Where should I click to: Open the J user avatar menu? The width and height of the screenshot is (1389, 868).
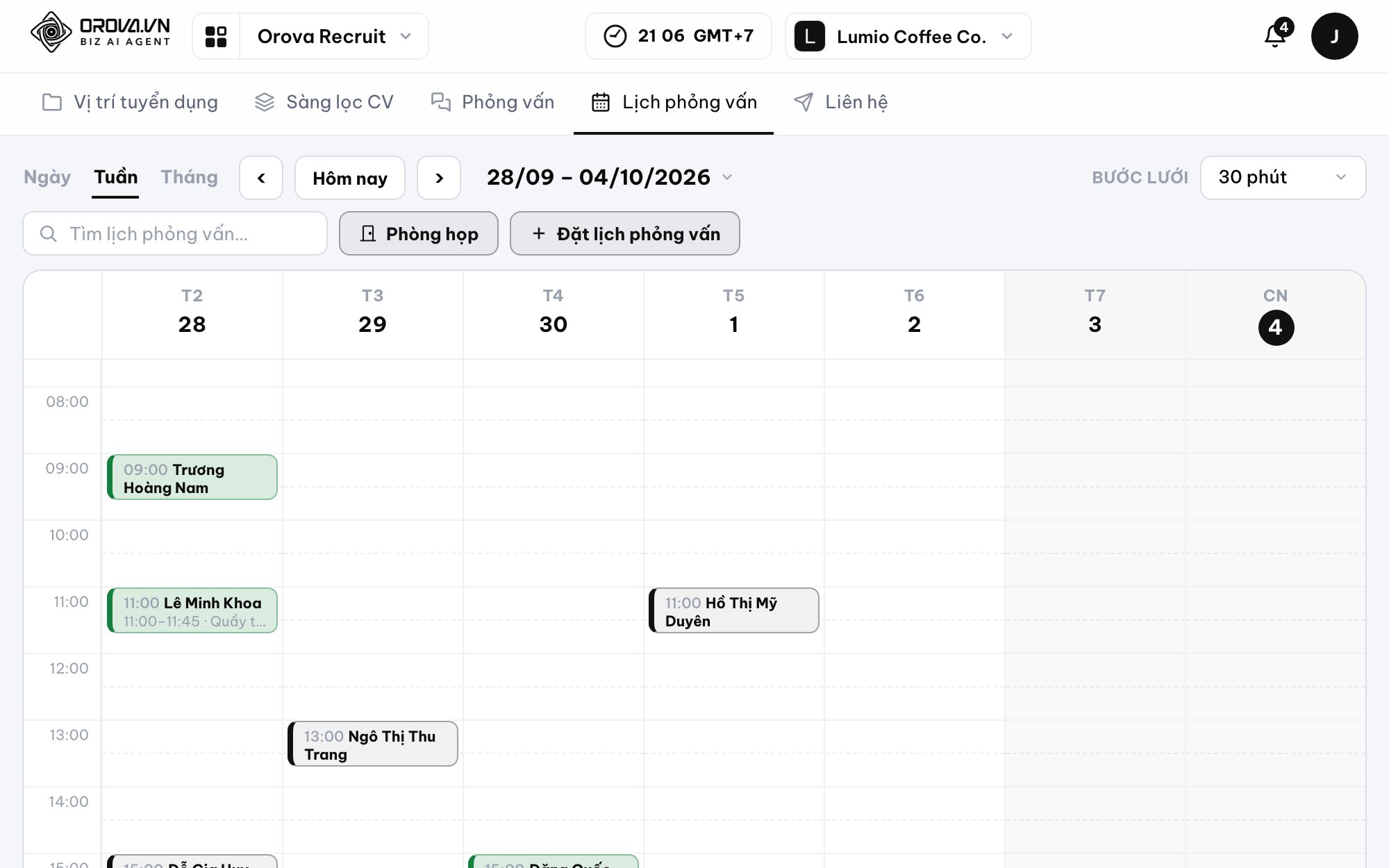(1334, 36)
